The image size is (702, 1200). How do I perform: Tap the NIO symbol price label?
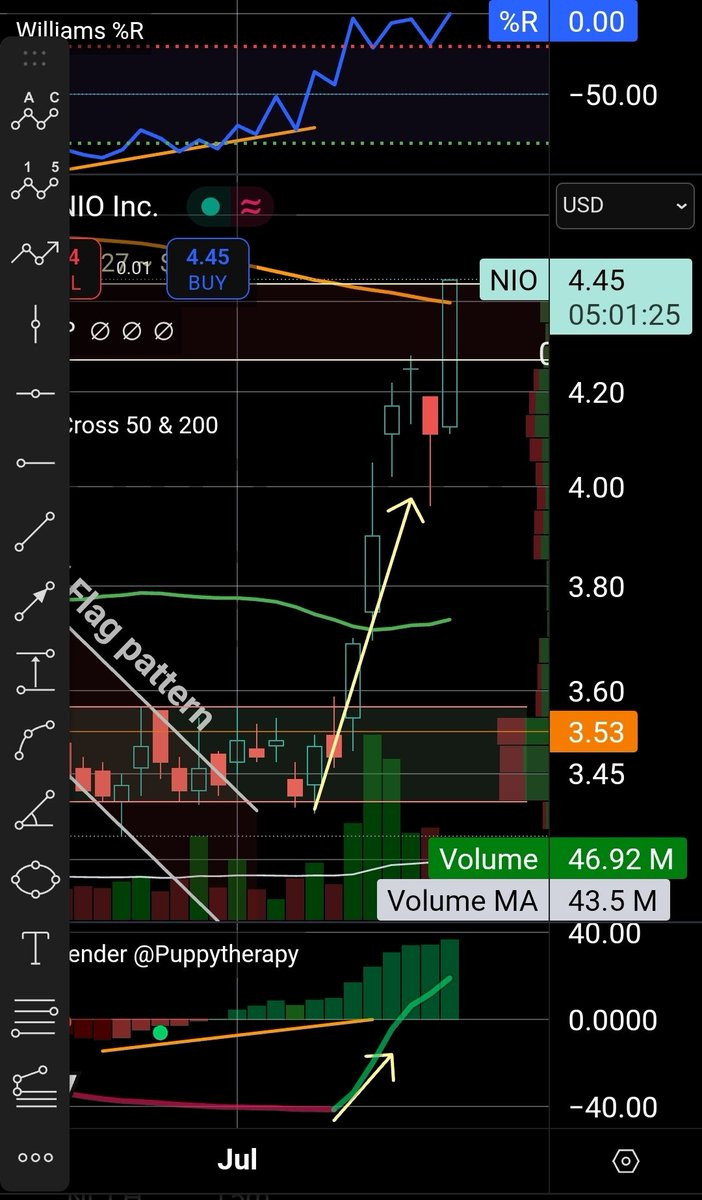513,281
